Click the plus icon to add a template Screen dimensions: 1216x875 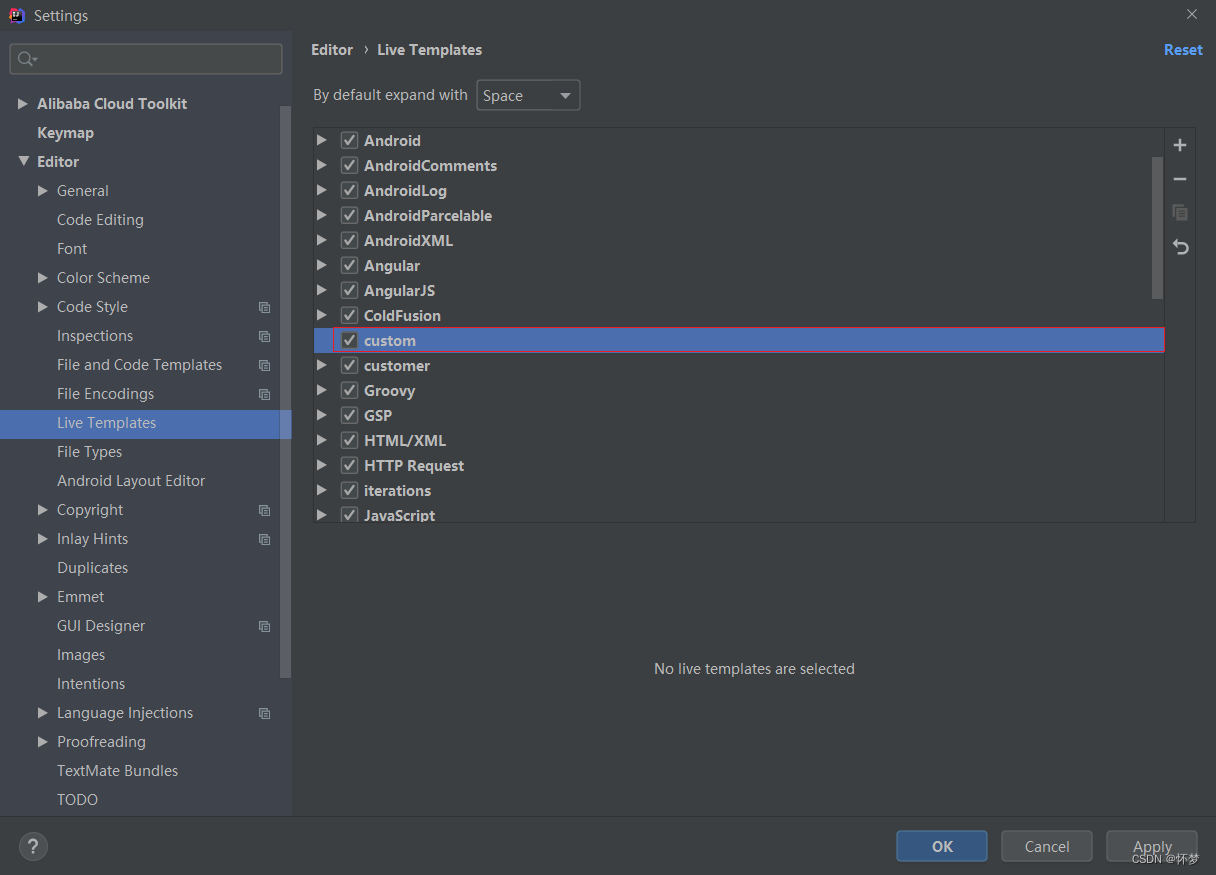click(1180, 145)
